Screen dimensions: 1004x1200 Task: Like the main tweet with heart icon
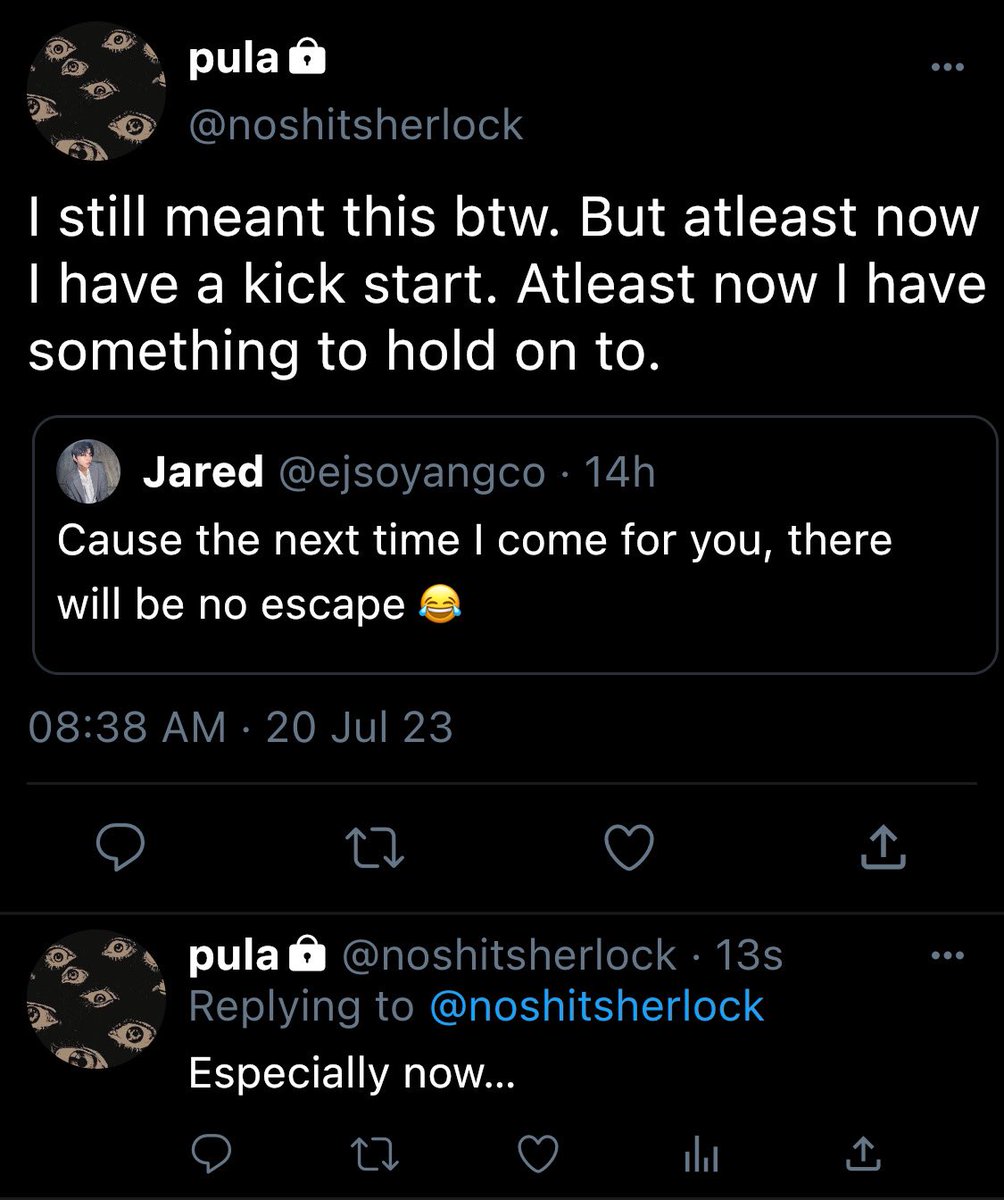(631, 849)
